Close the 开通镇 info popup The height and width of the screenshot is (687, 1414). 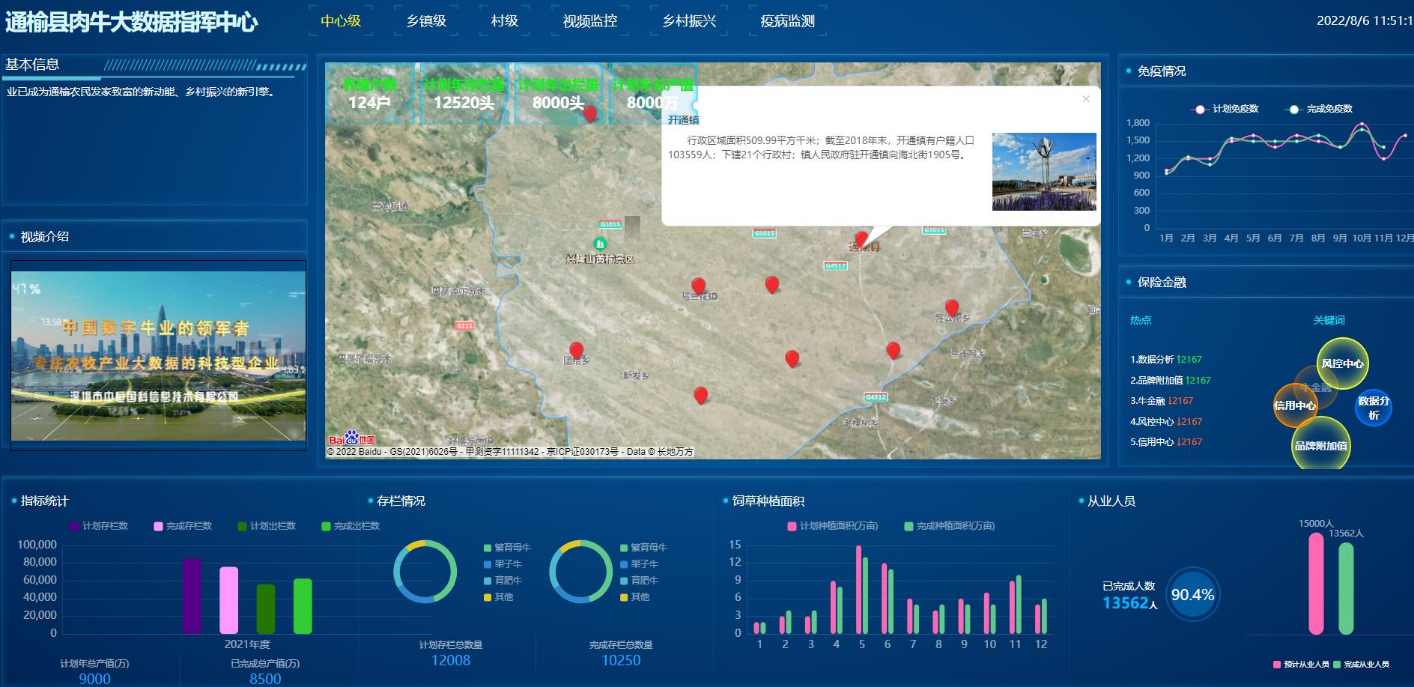pos(1086,99)
